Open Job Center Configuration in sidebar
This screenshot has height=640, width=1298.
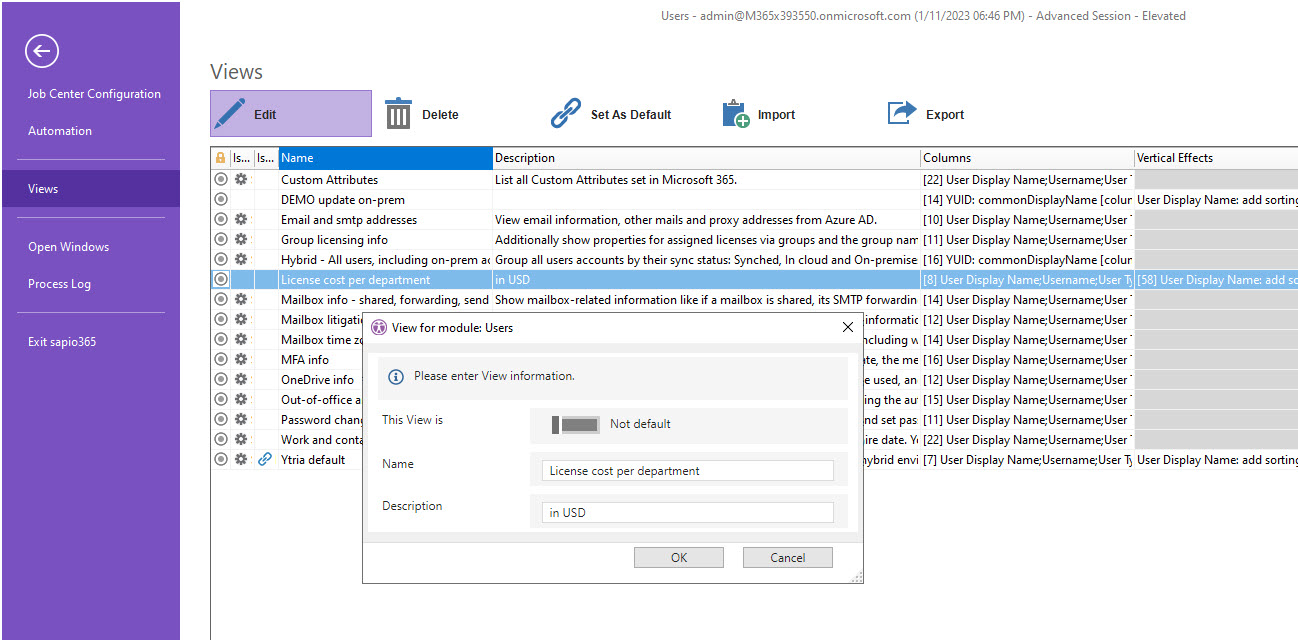tap(94, 94)
